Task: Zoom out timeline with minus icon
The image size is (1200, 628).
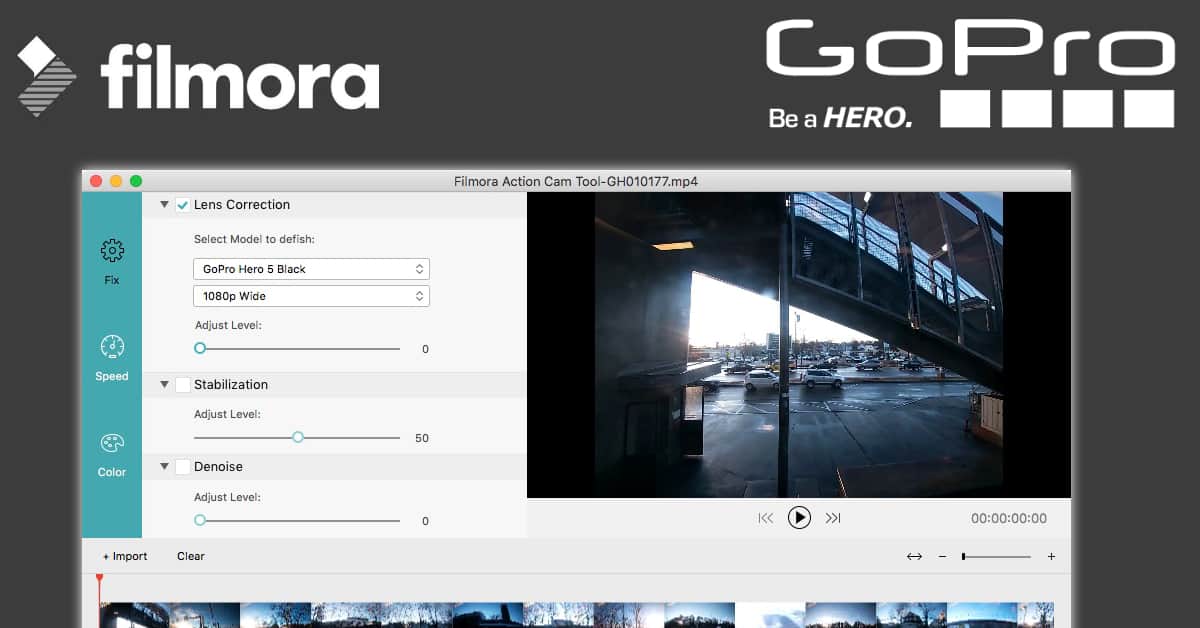Action: pos(942,556)
